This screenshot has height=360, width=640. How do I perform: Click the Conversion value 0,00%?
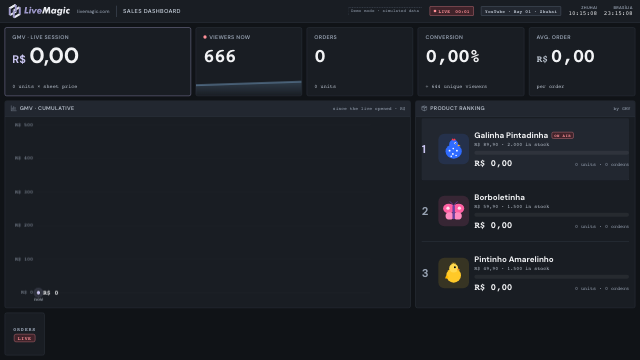pyautogui.click(x=453, y=56)
